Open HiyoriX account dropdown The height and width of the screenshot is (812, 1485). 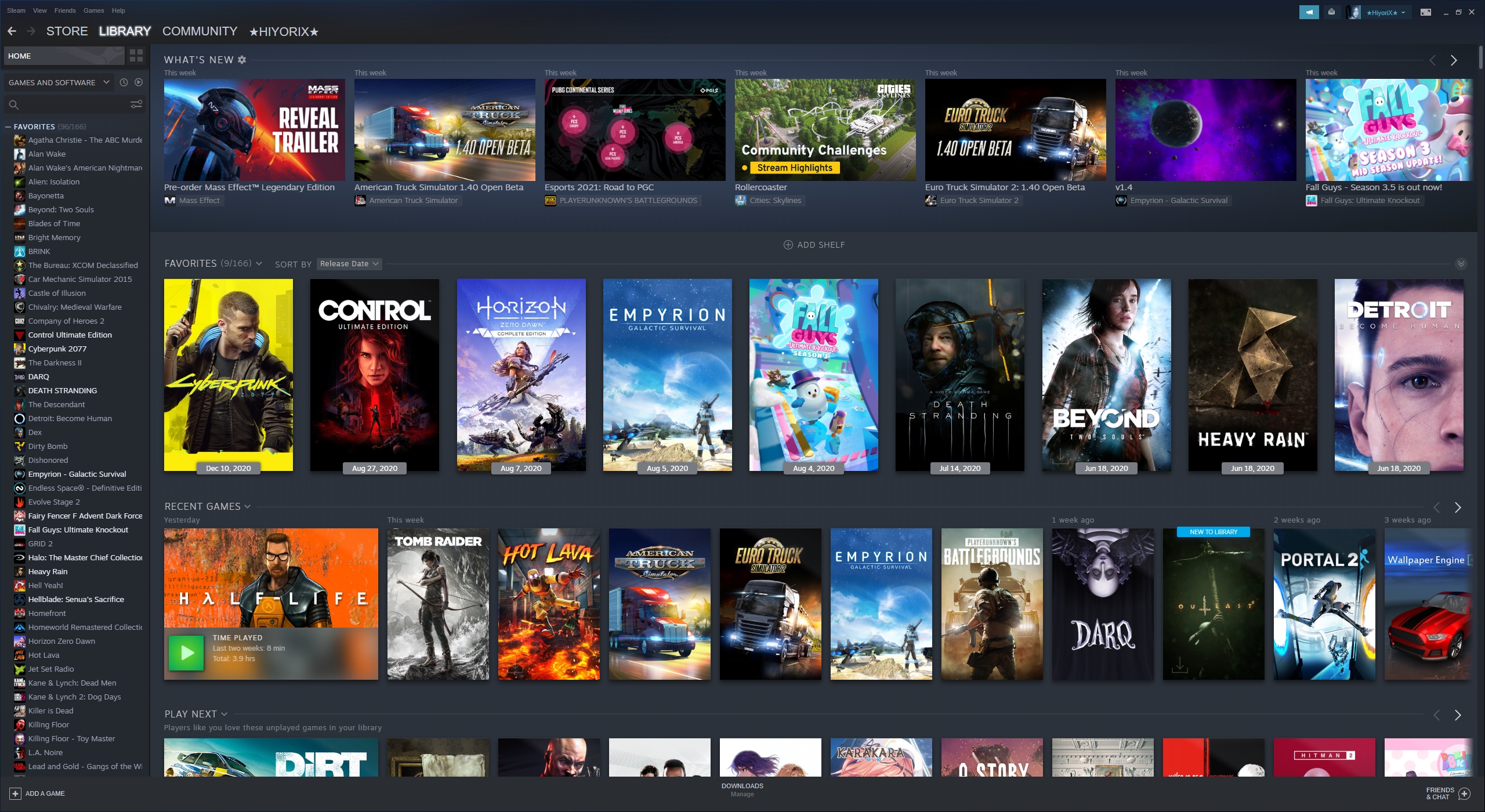pyautogui.click(x=1385, y=12)
